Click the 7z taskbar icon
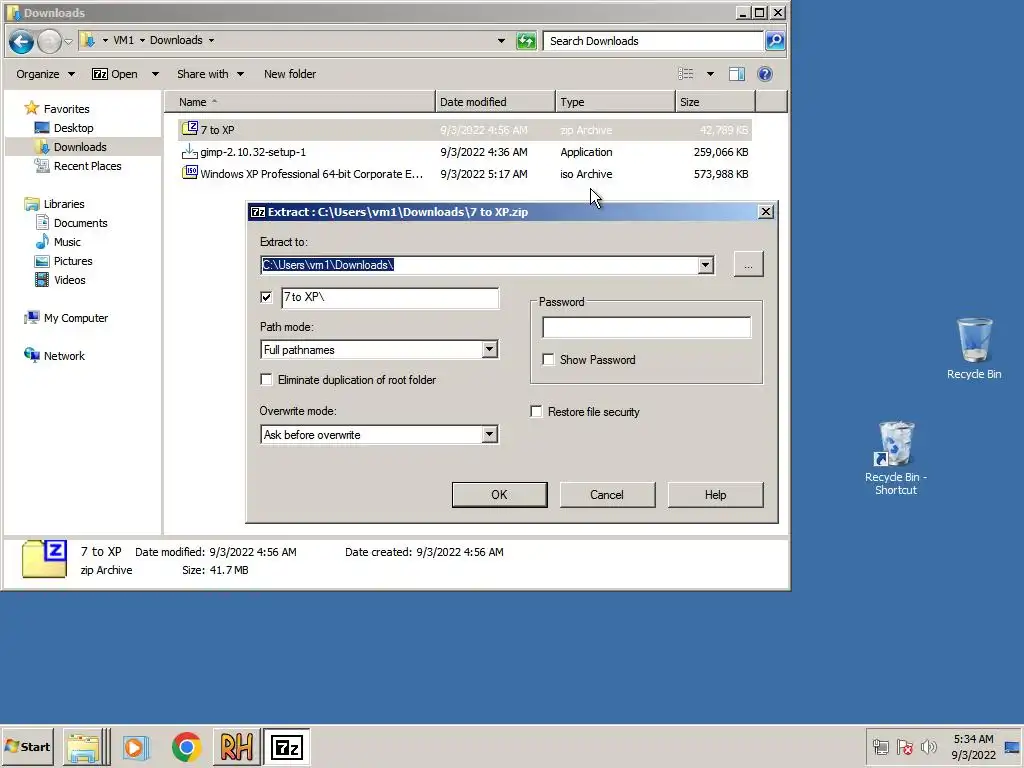The height and width of the screenshot is (768, 1024). [287, 747]
